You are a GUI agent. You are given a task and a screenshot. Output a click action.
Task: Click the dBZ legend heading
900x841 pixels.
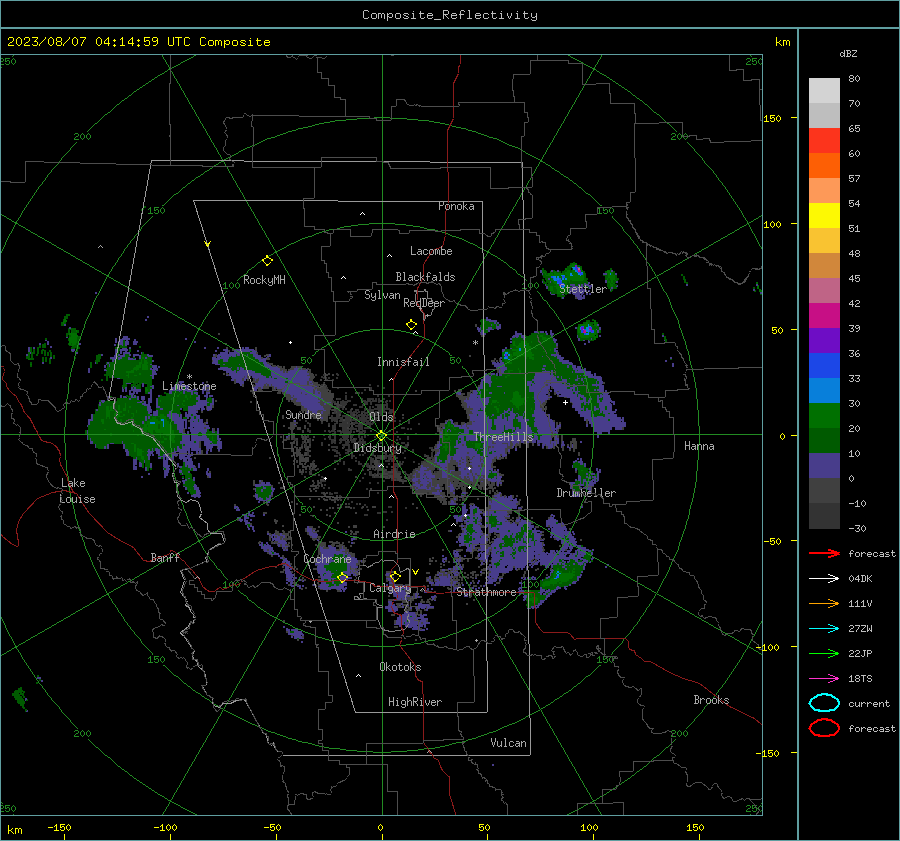pos(848,53)
